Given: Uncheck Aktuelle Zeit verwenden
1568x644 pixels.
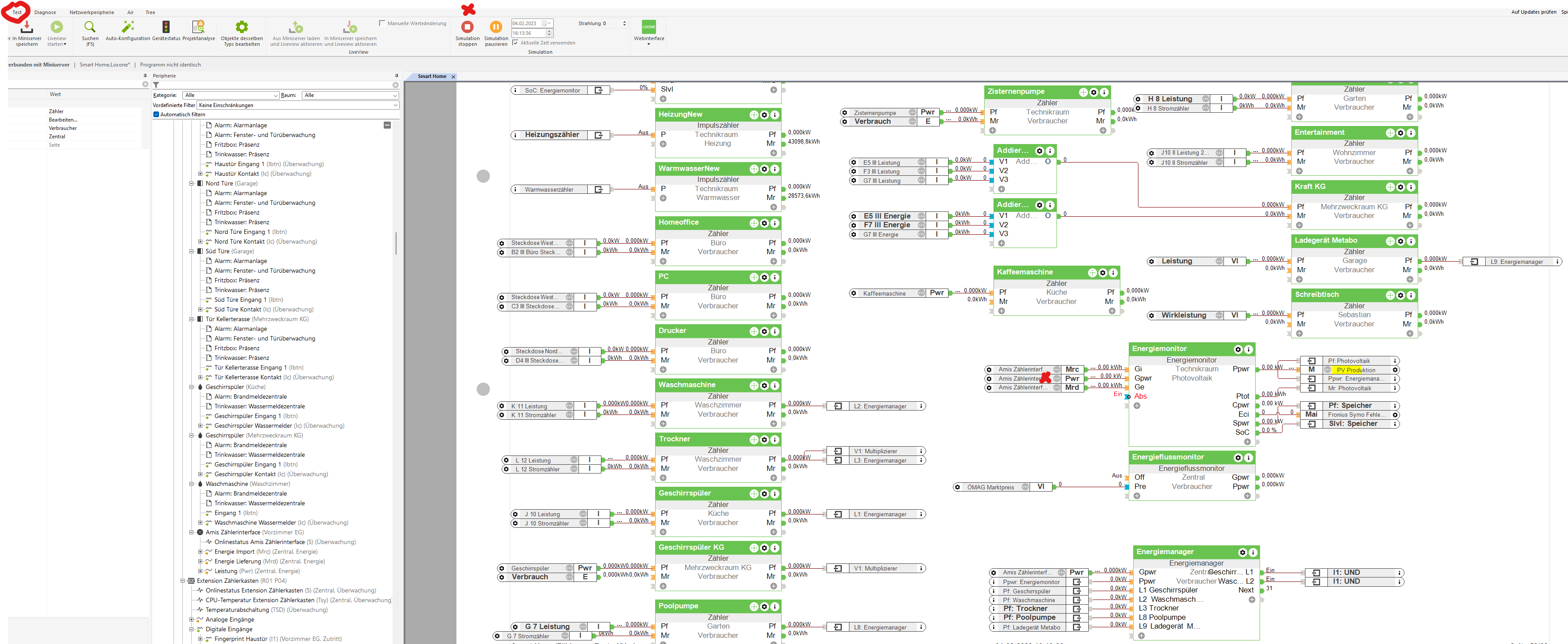Looking at the screenshot, I should click(515, 43).
